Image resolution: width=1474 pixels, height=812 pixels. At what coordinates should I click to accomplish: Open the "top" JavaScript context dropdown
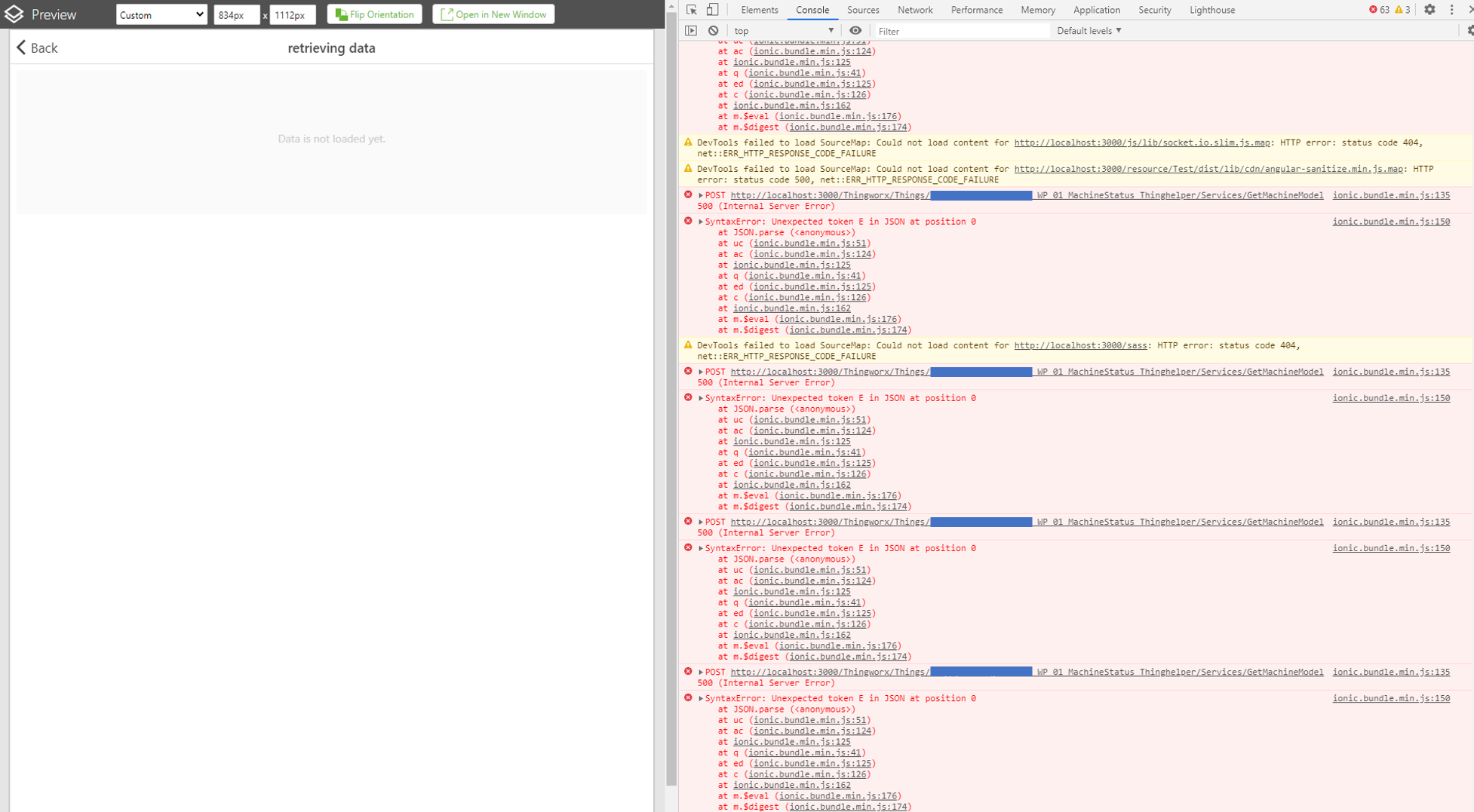coord(783,30)
